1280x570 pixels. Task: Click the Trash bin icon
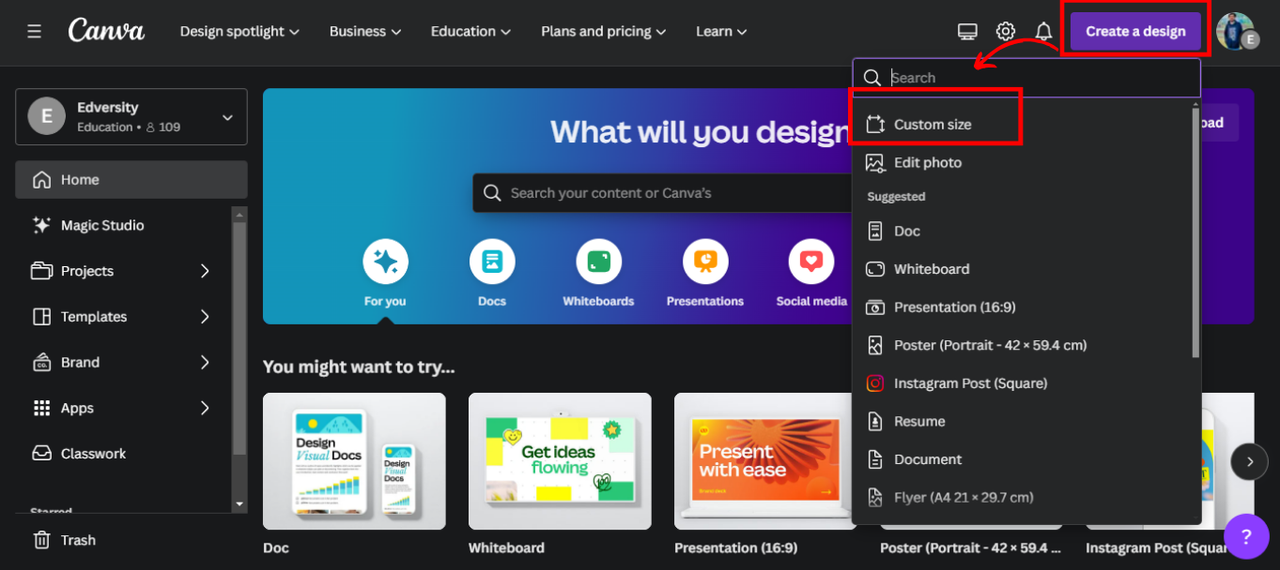tap(42, 540)
